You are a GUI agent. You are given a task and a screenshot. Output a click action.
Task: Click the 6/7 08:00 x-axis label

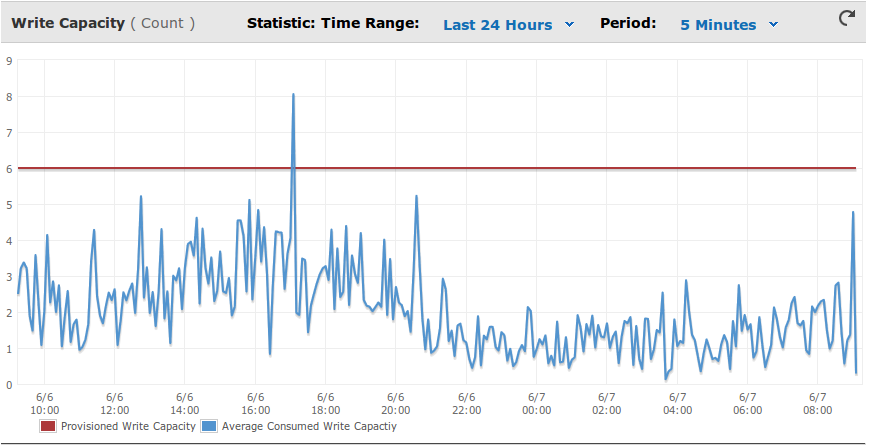tap(818, 404)
